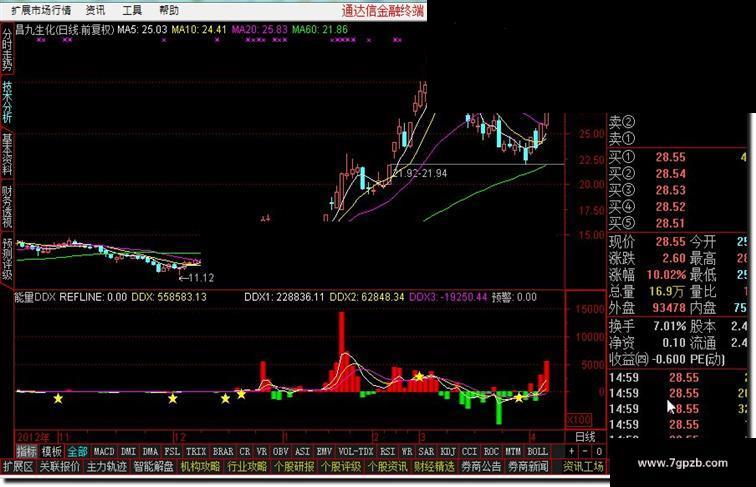Screen dimensions: 756x487
Task: Open the 个股评级 tab
Action: (x=340, y=467)
